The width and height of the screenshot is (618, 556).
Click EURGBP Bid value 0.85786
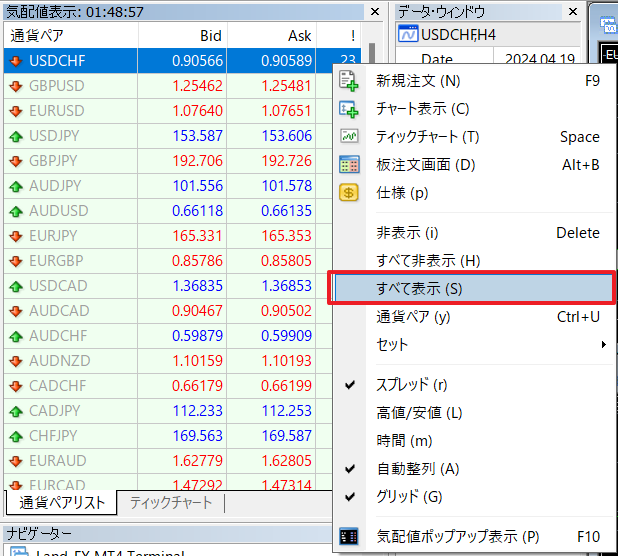(x=197, y=261)
